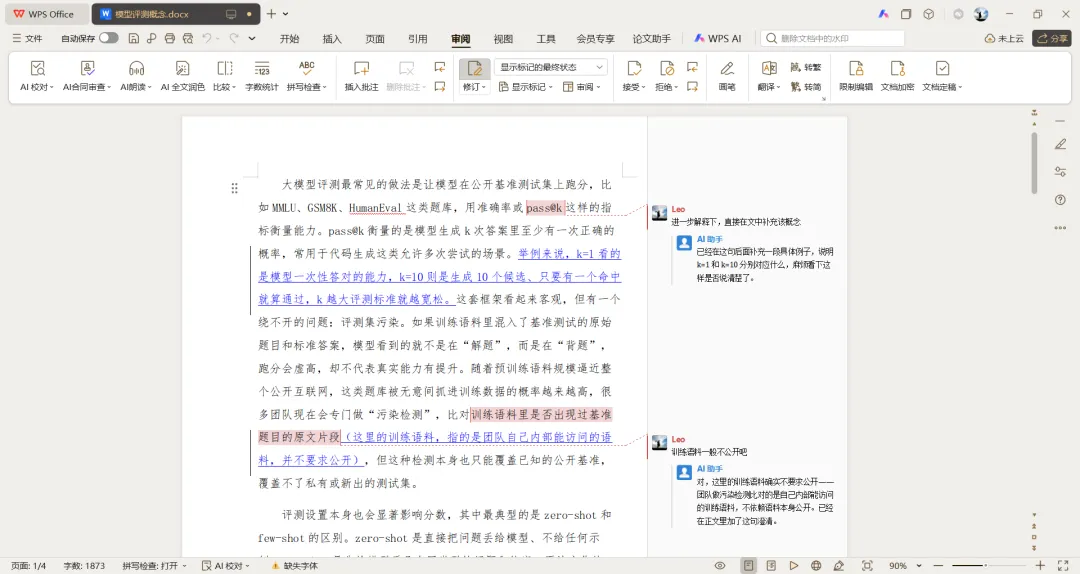Select the 画笔 pen tool

pos(727,76)
